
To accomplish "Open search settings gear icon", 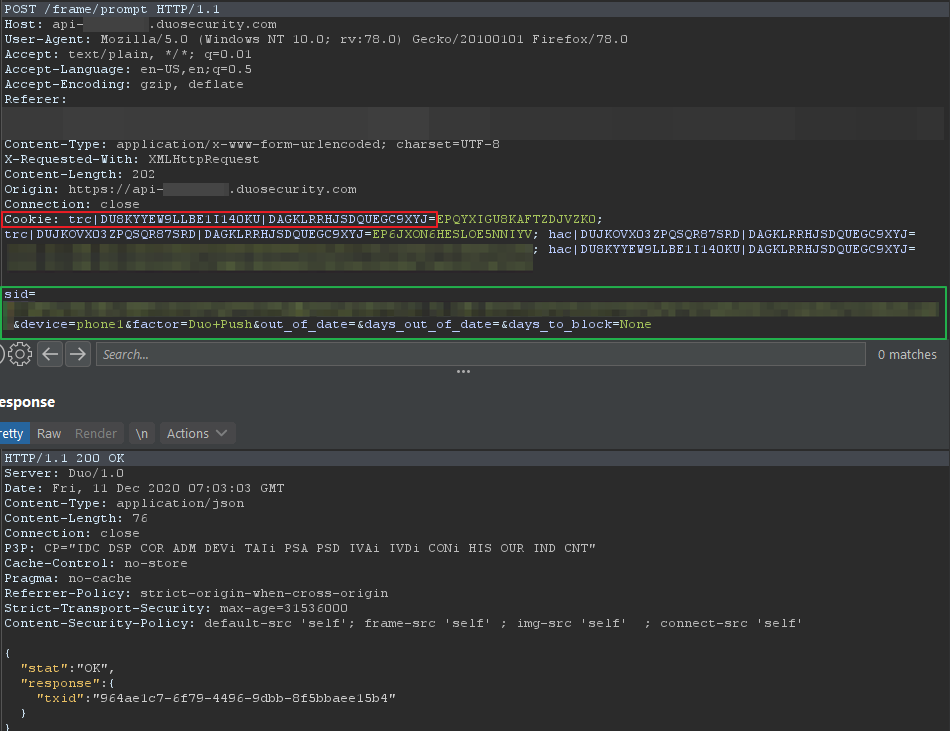I will pos(20,354).
